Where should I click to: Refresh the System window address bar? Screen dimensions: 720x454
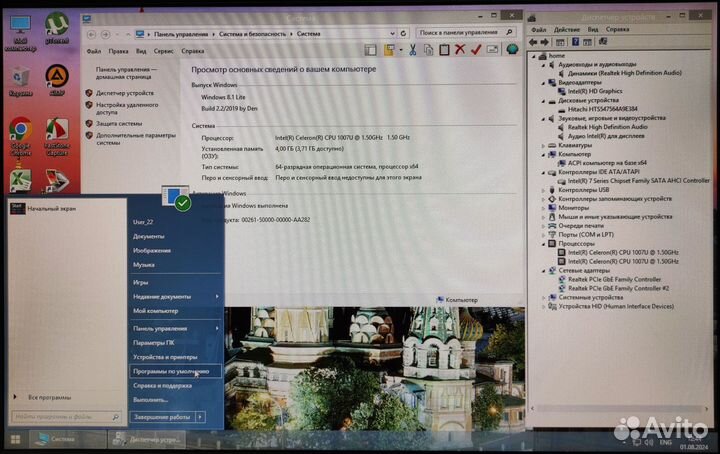click(x=403, y=34)
